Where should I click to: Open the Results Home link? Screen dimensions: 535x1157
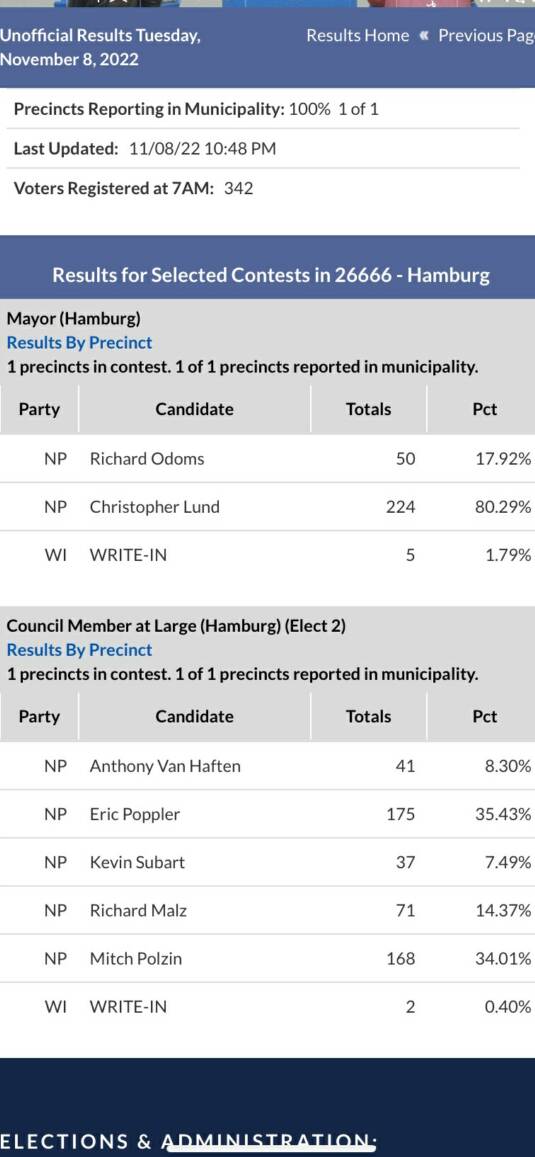(357, 35)
